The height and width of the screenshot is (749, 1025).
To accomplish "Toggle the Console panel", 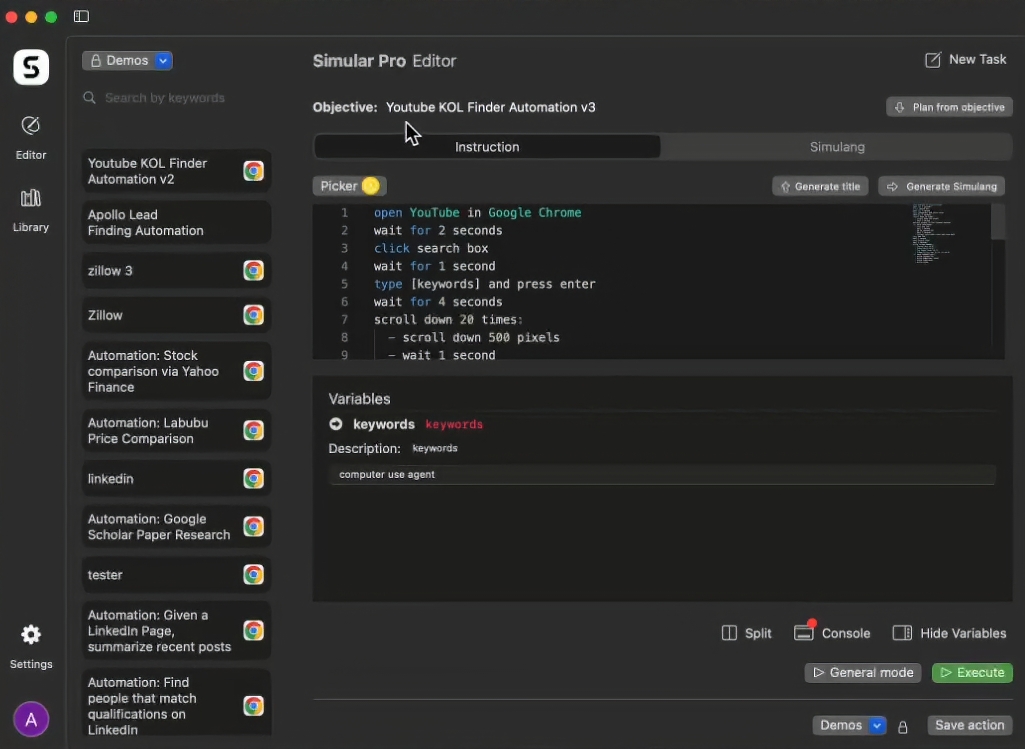I will point(832,633).
